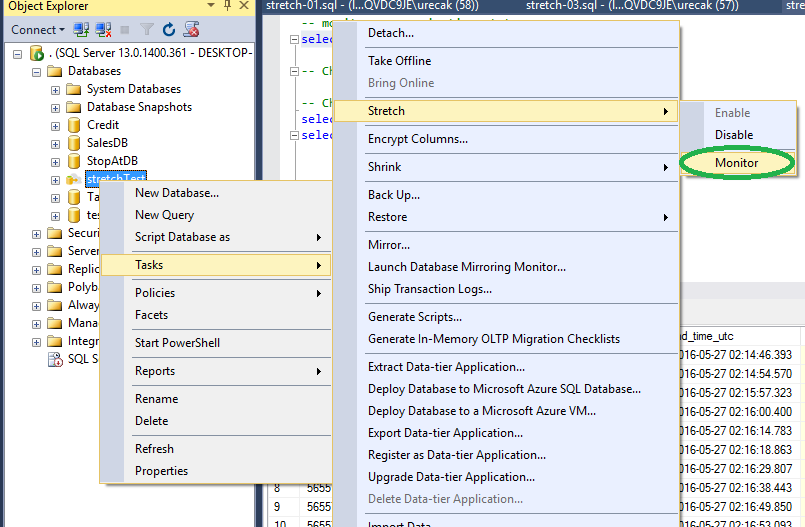This screenshot has width=805, height=527.
Task: Choose New Database... from context menu
Action: pyautogui.click(x=216, y=193)
